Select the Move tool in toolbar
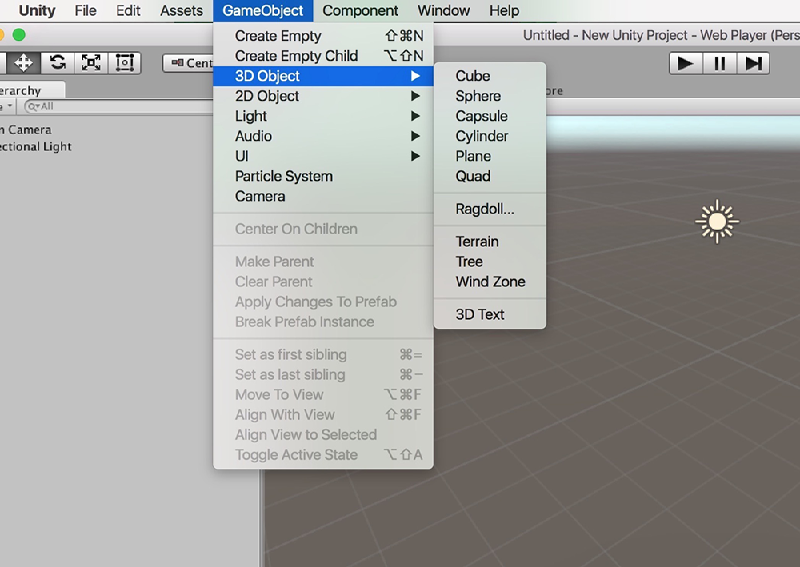 [x=23, y=62]
